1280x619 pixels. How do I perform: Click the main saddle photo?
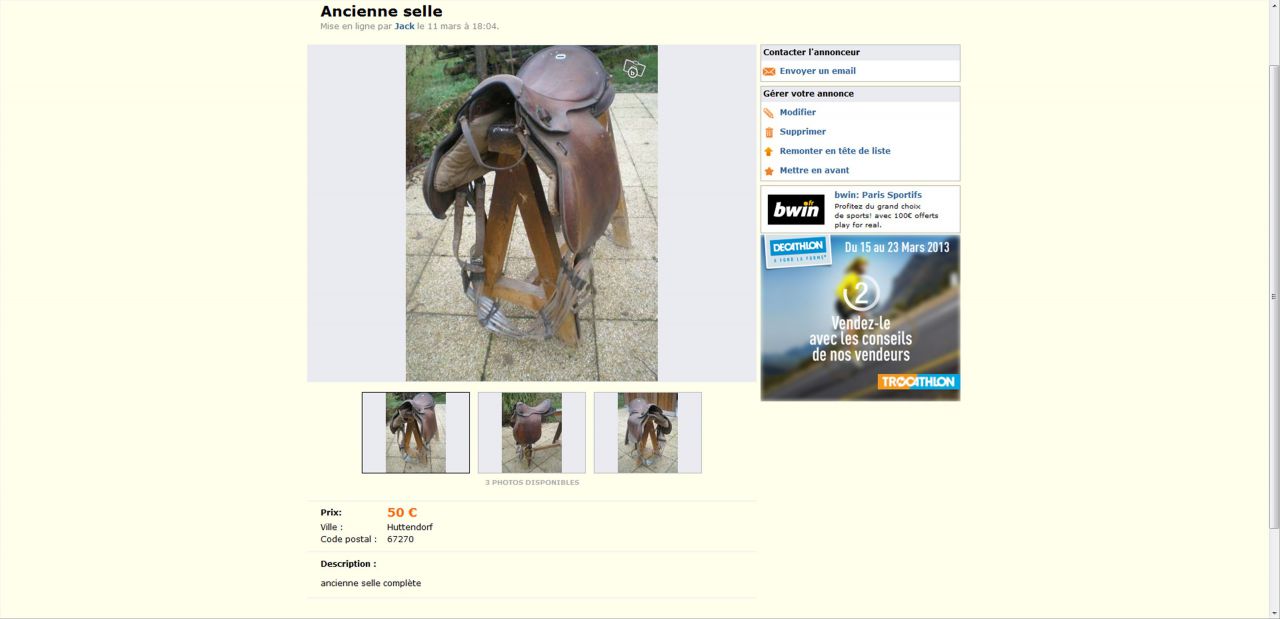[532, 213]
